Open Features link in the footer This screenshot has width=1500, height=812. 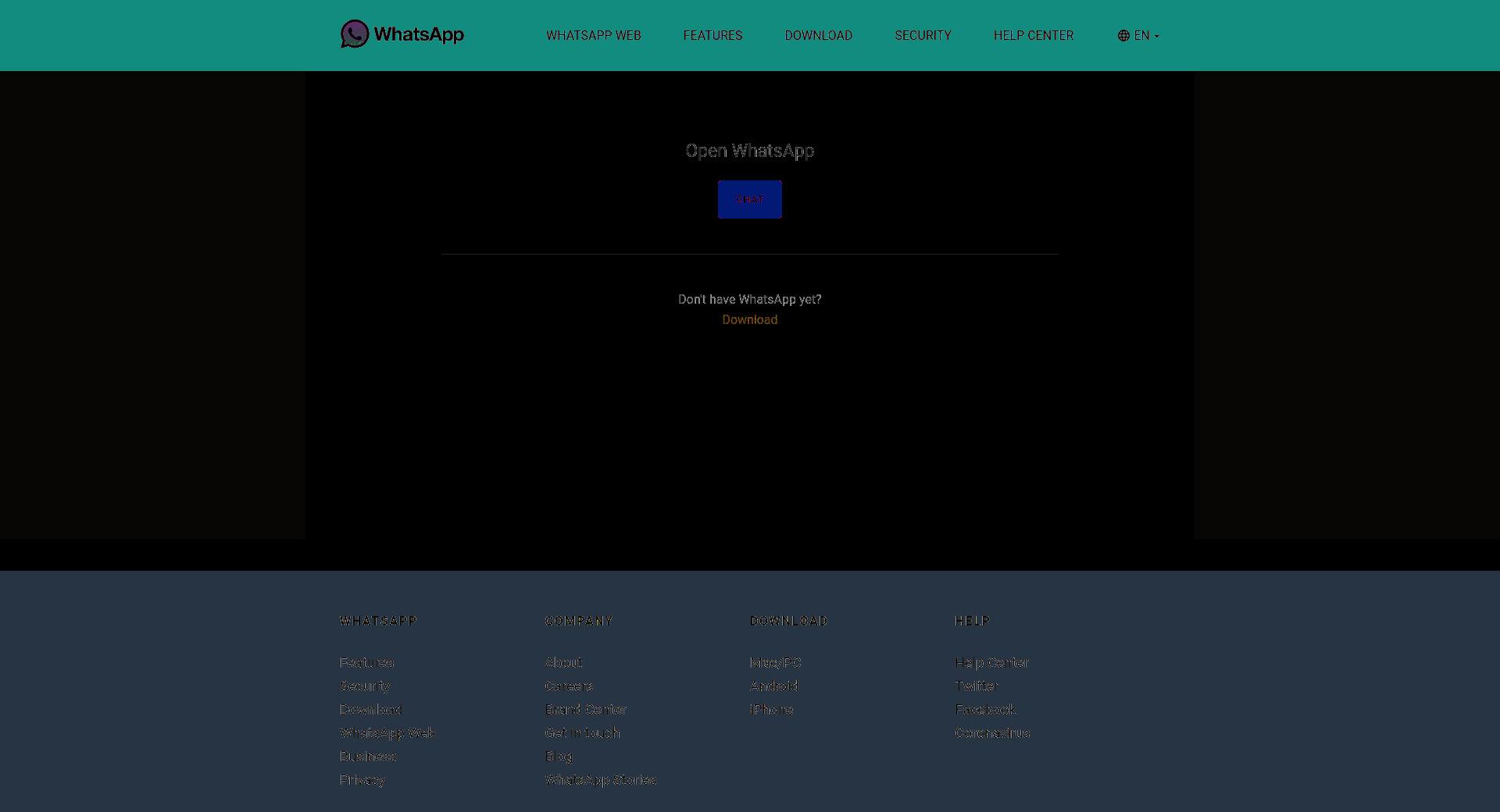pos(367,662)
